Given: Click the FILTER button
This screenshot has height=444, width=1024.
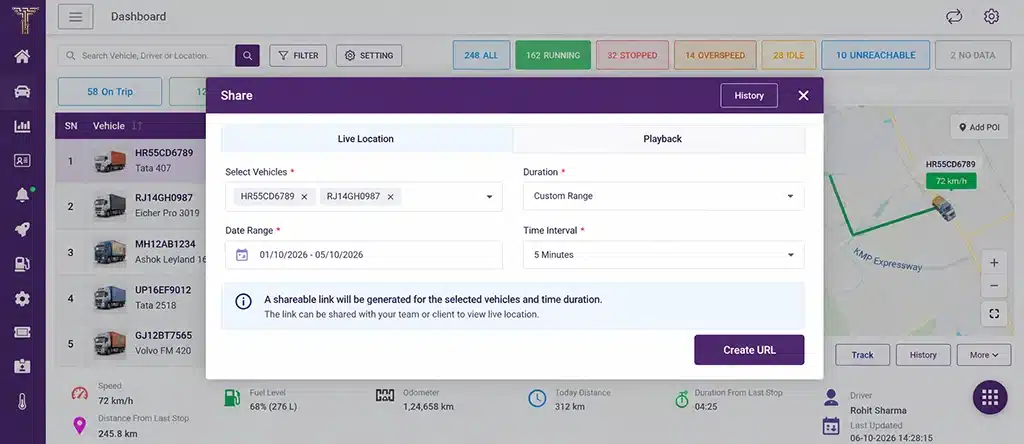Looking at the screenshot, I should (298, 56).
